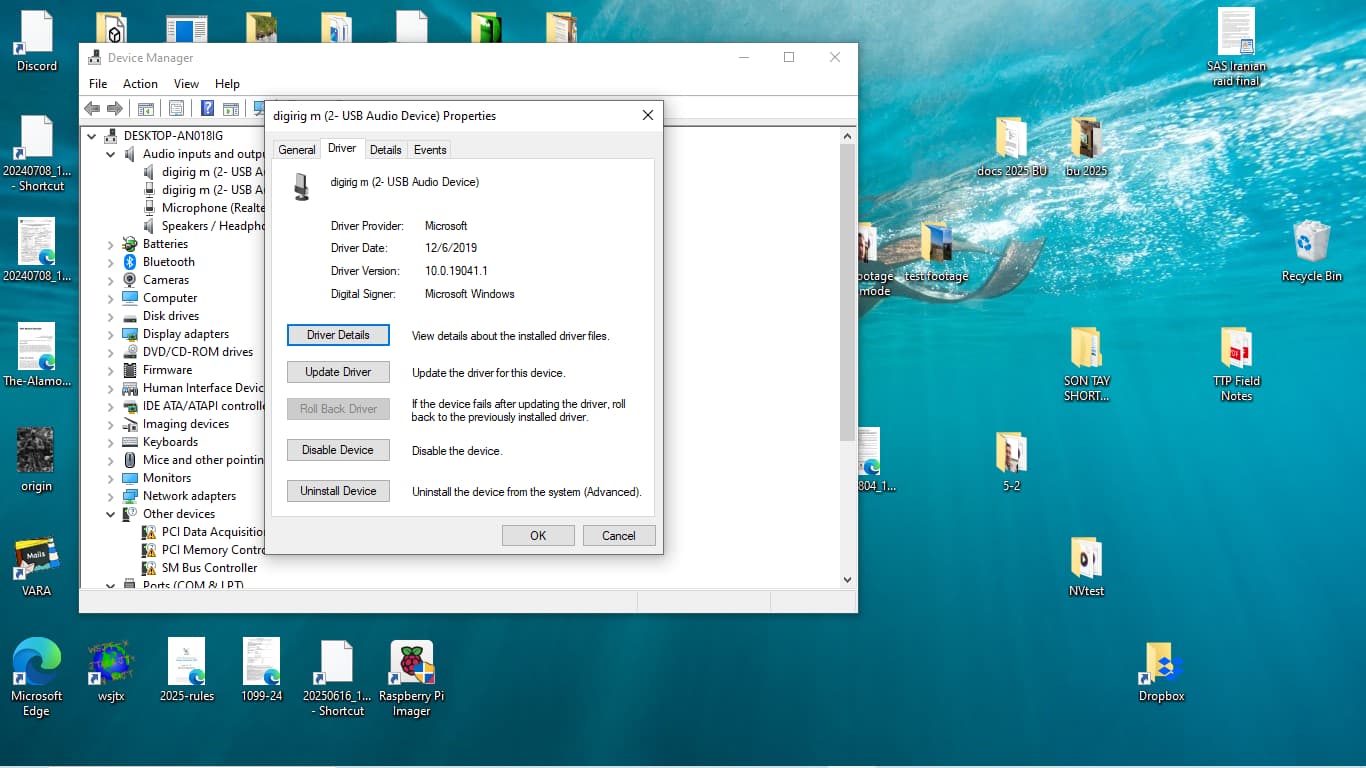Select the VARA desktop shortcut
Viewport: 1366px width, 768px height.
point(36,558)
